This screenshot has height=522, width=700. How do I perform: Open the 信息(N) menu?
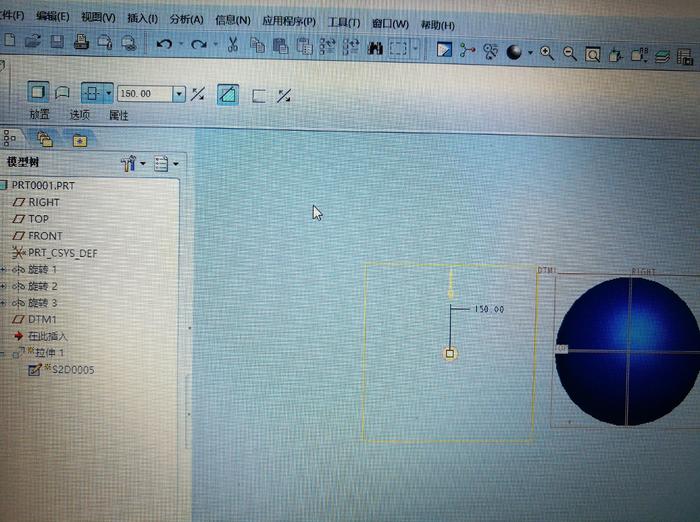click(x=233, y=20)
